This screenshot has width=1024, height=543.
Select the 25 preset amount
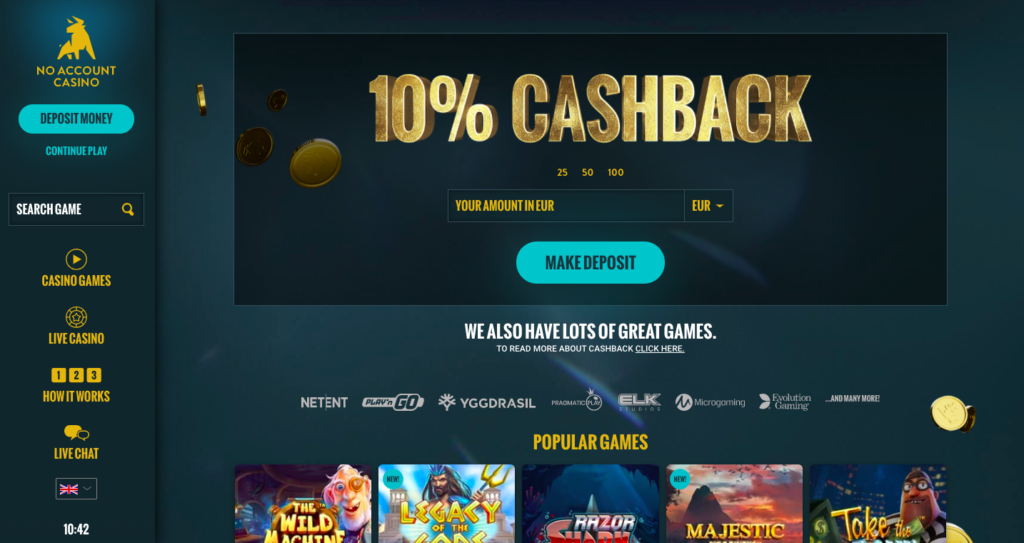click(562, 173)
